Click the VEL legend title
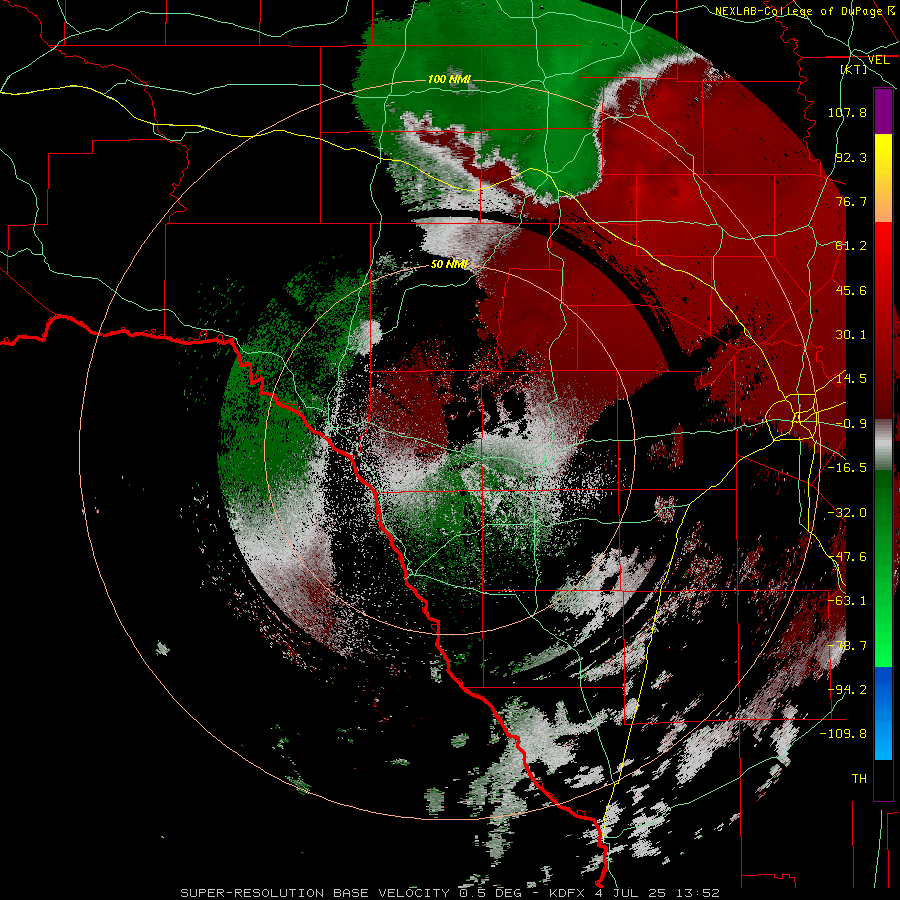900x900 pixels. click(x=878, y=60)
